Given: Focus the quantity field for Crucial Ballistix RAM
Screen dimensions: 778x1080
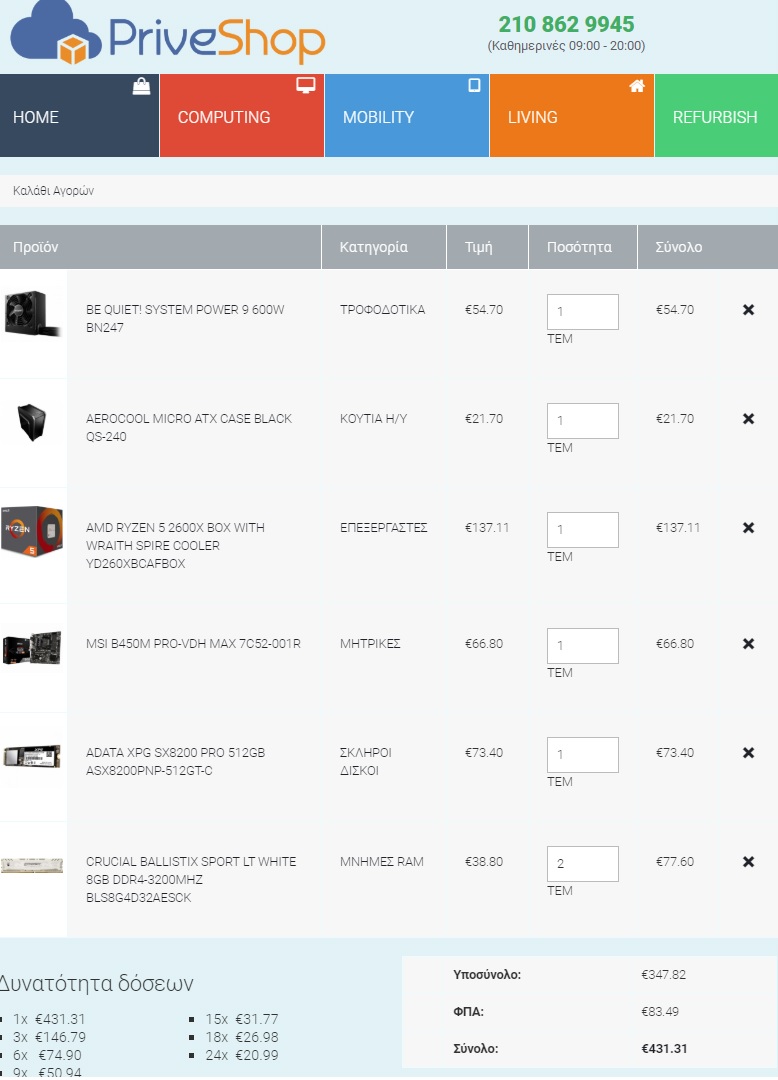Looking at the screenshot, I should [x=582, y=864].
